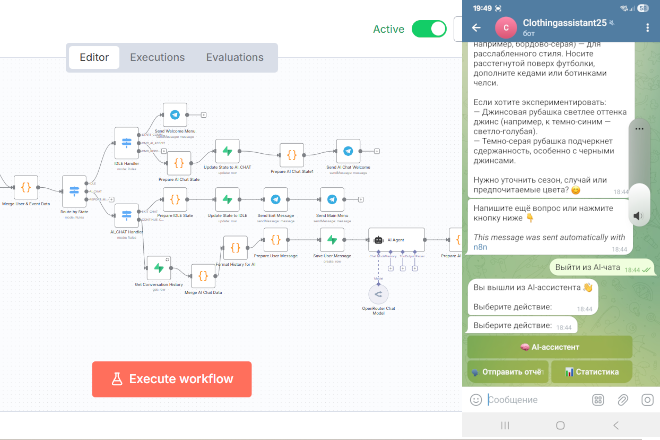660x440 pixels.
Task: Tap the Android home button
Action: point(560,426)
